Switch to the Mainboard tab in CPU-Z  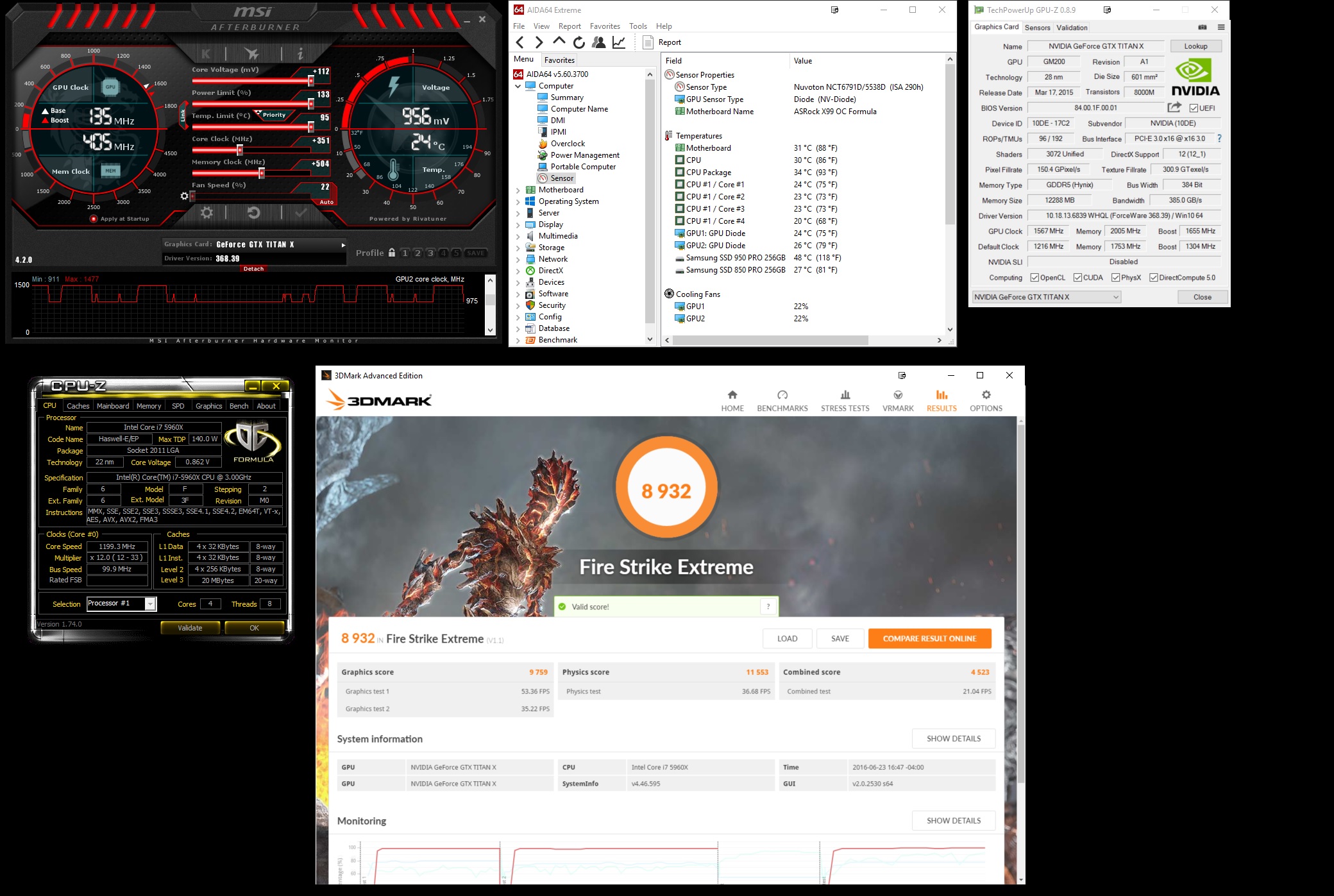tap(113, 406)
